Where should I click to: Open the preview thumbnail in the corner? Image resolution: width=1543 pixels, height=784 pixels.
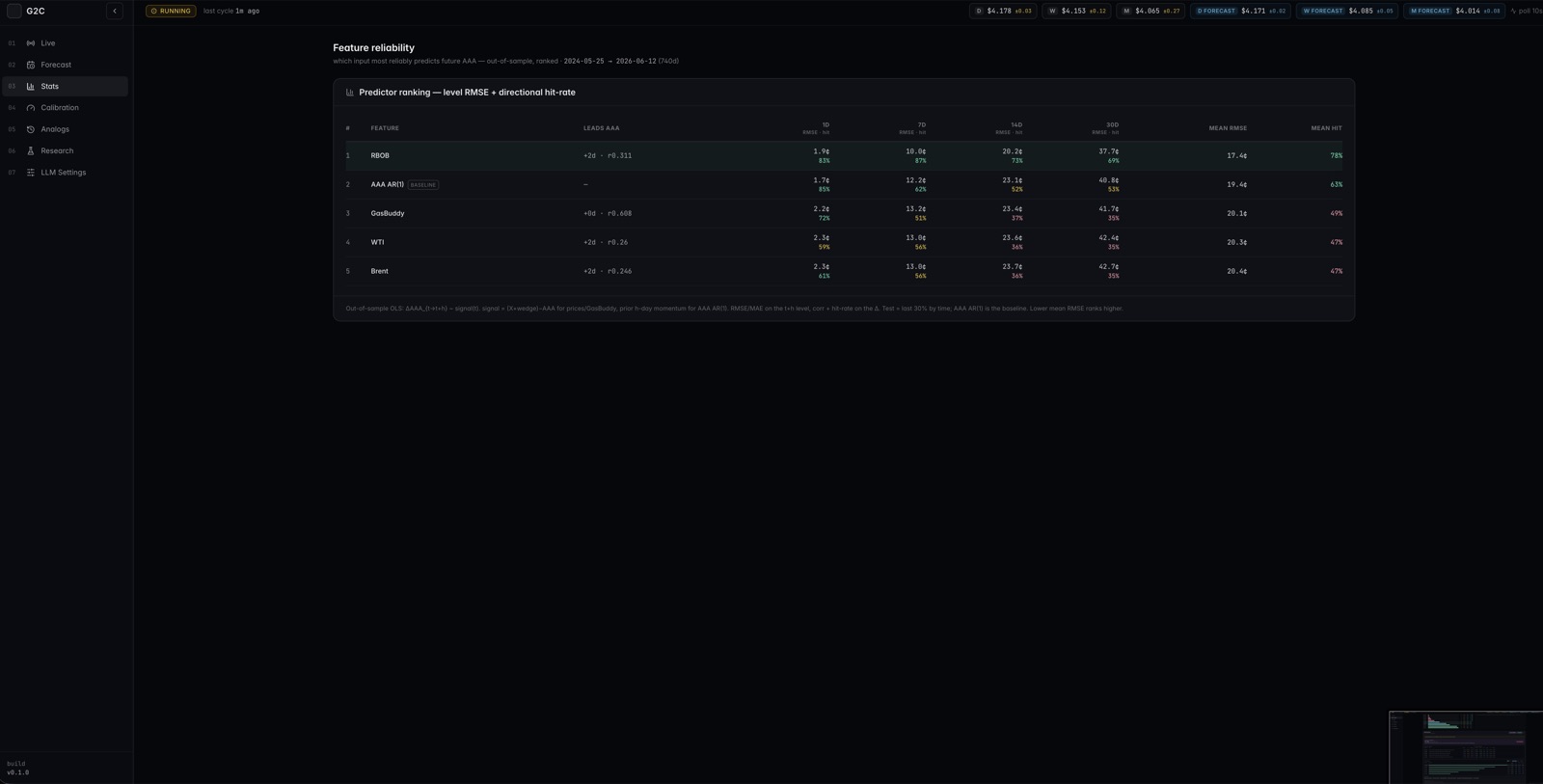(1466, 747)
